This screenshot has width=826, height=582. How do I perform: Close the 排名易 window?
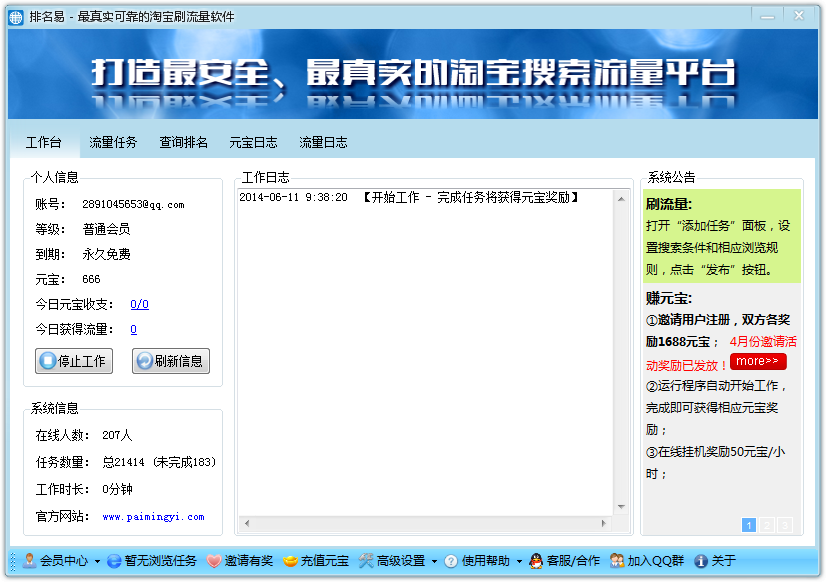[799, 16]
